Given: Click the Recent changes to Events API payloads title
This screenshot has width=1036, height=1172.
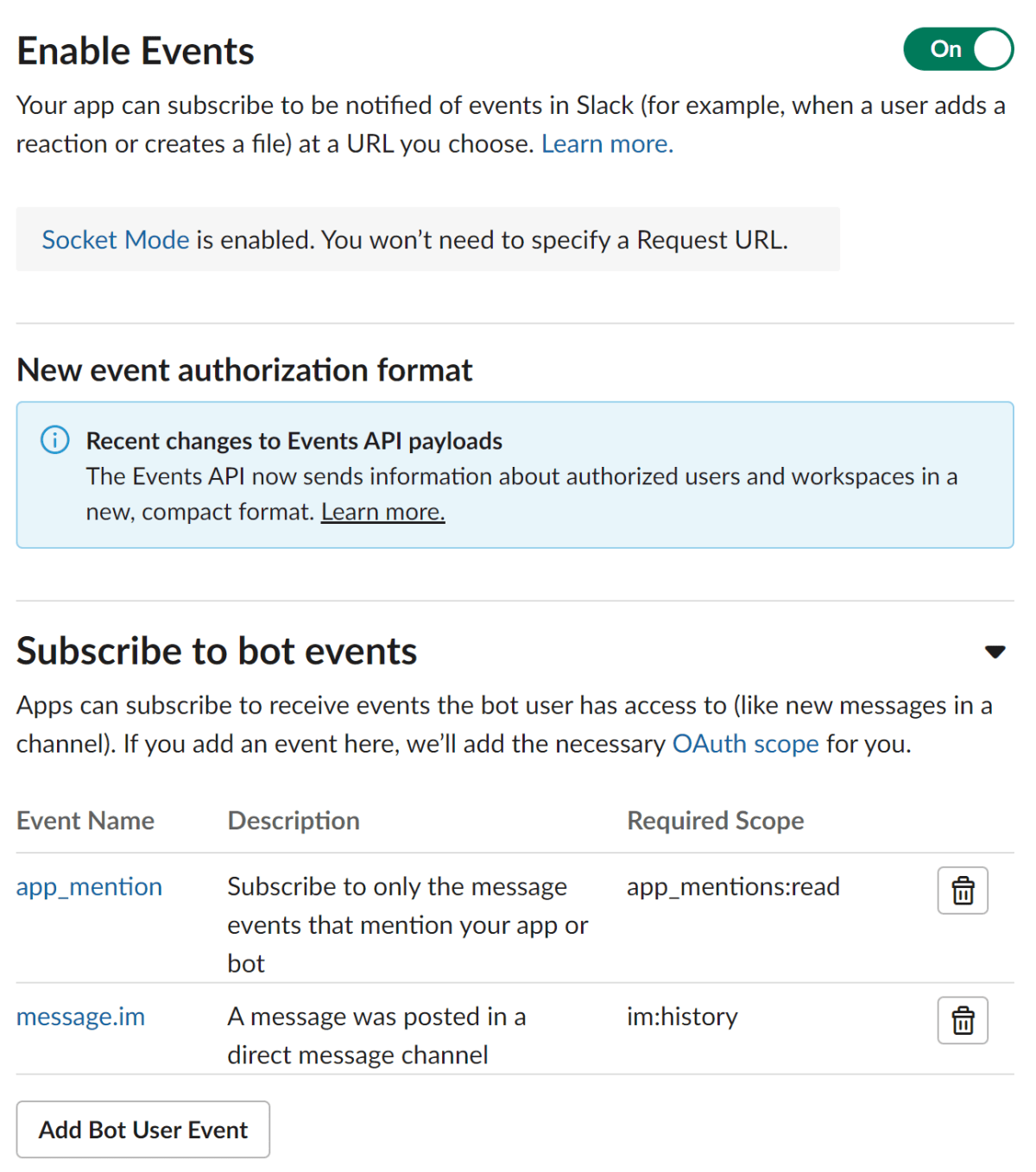Looking at the screenshot, I should (294, 441).
